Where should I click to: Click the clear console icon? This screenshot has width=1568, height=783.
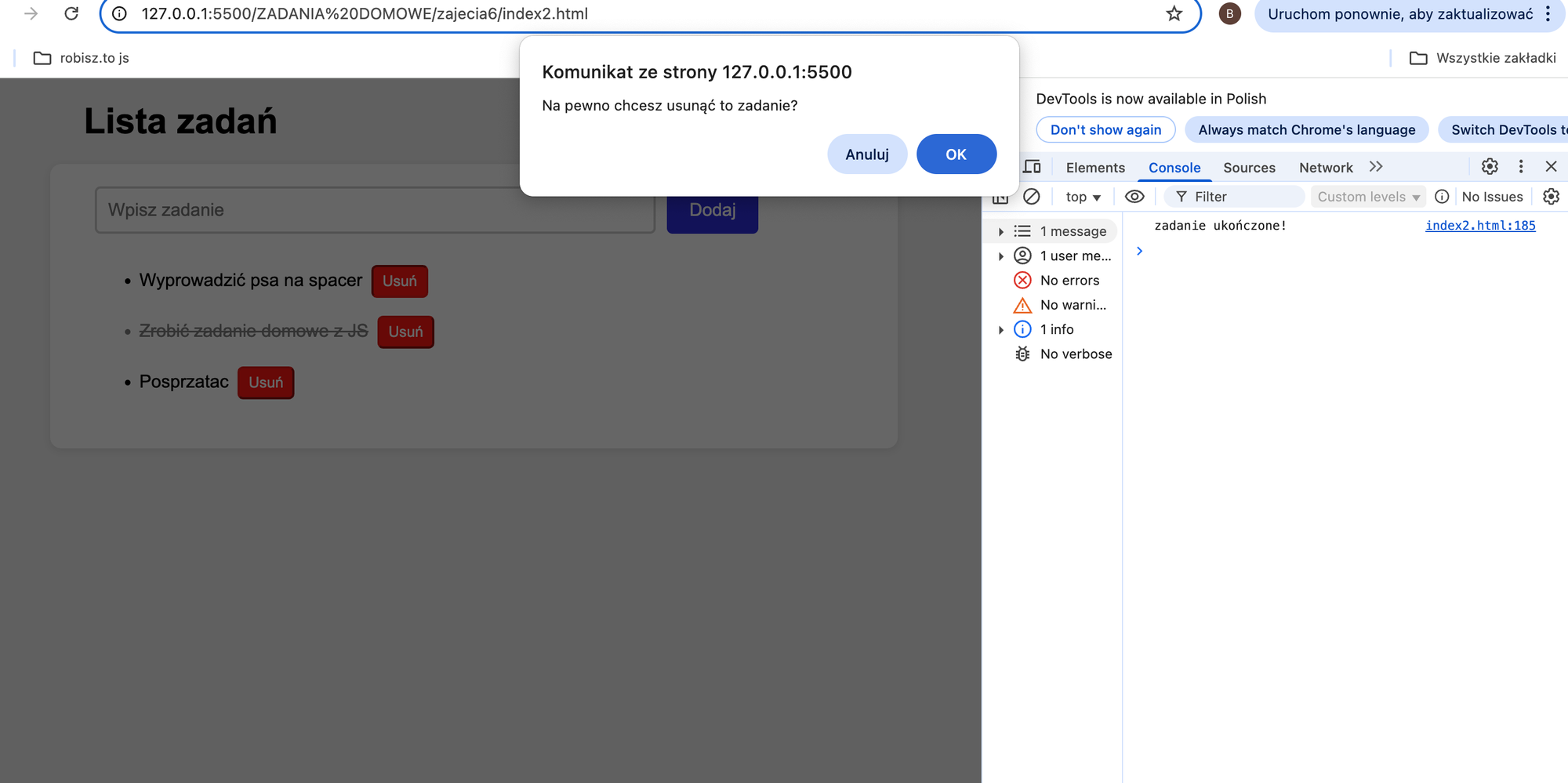coord(1032,197)
